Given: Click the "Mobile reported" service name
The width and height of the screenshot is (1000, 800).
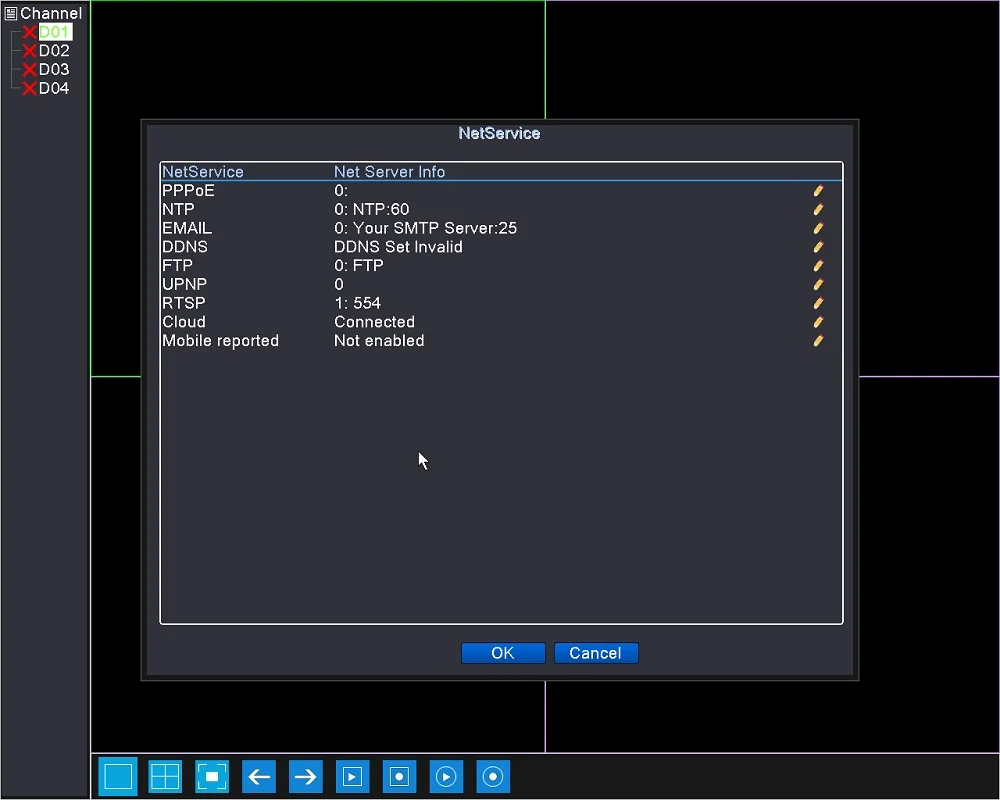Looking at the screenshot, I should [x=221, y=341].
